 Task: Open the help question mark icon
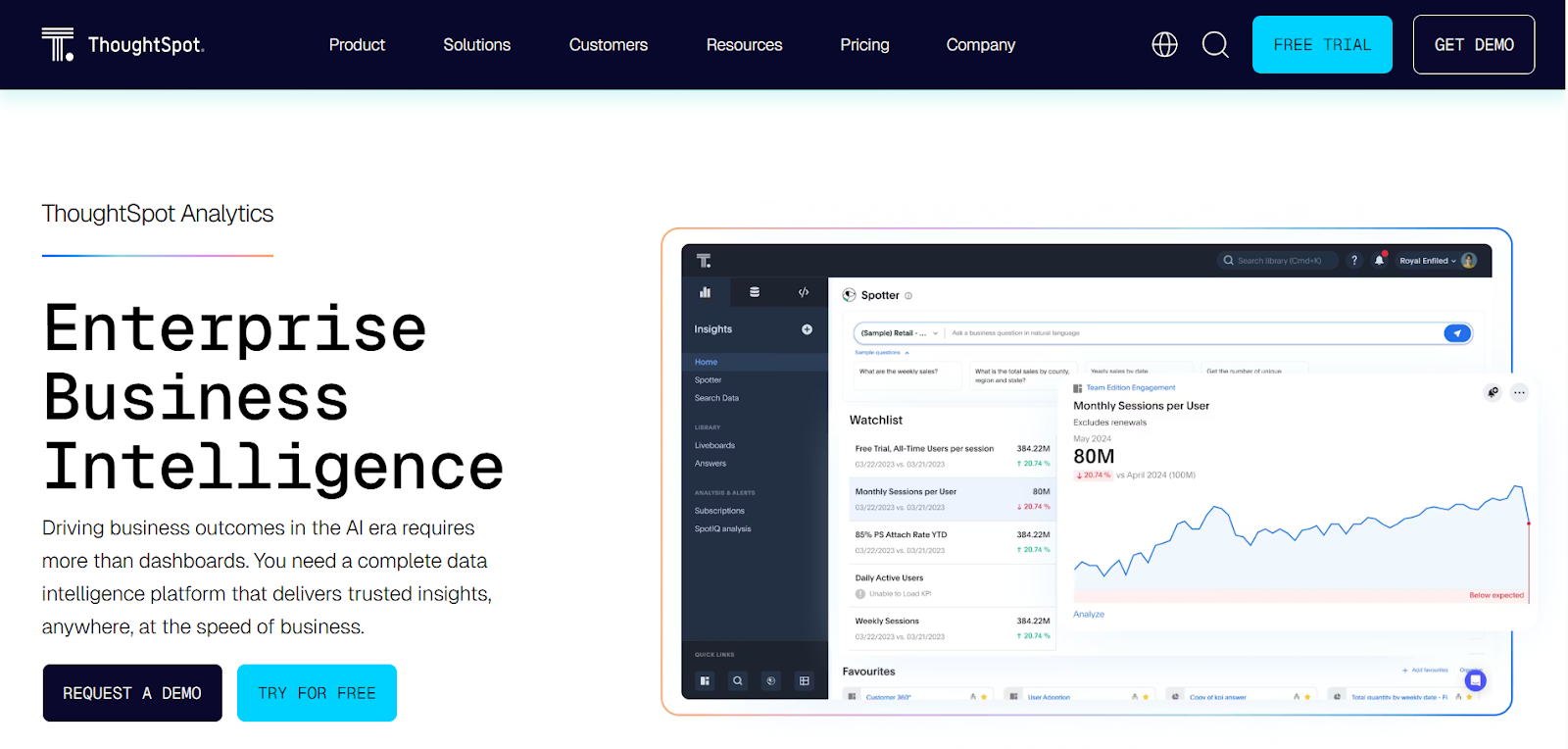[x=1354, y=261]
